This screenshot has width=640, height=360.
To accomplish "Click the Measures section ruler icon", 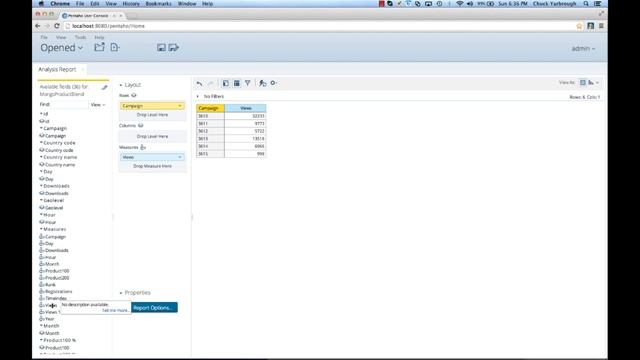I will point(143,147).
